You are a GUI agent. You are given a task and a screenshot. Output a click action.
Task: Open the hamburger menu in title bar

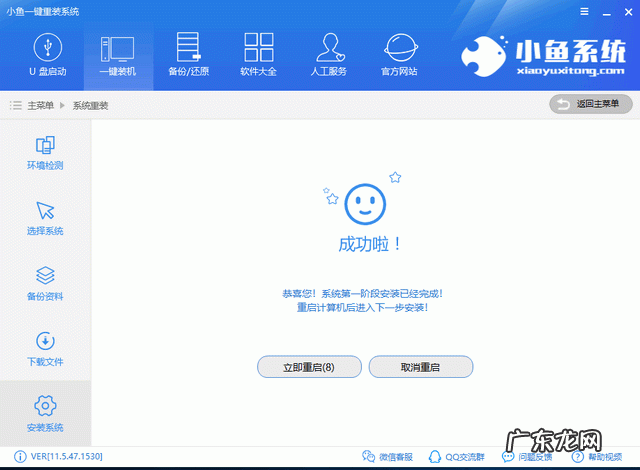[x=584, y=12]
